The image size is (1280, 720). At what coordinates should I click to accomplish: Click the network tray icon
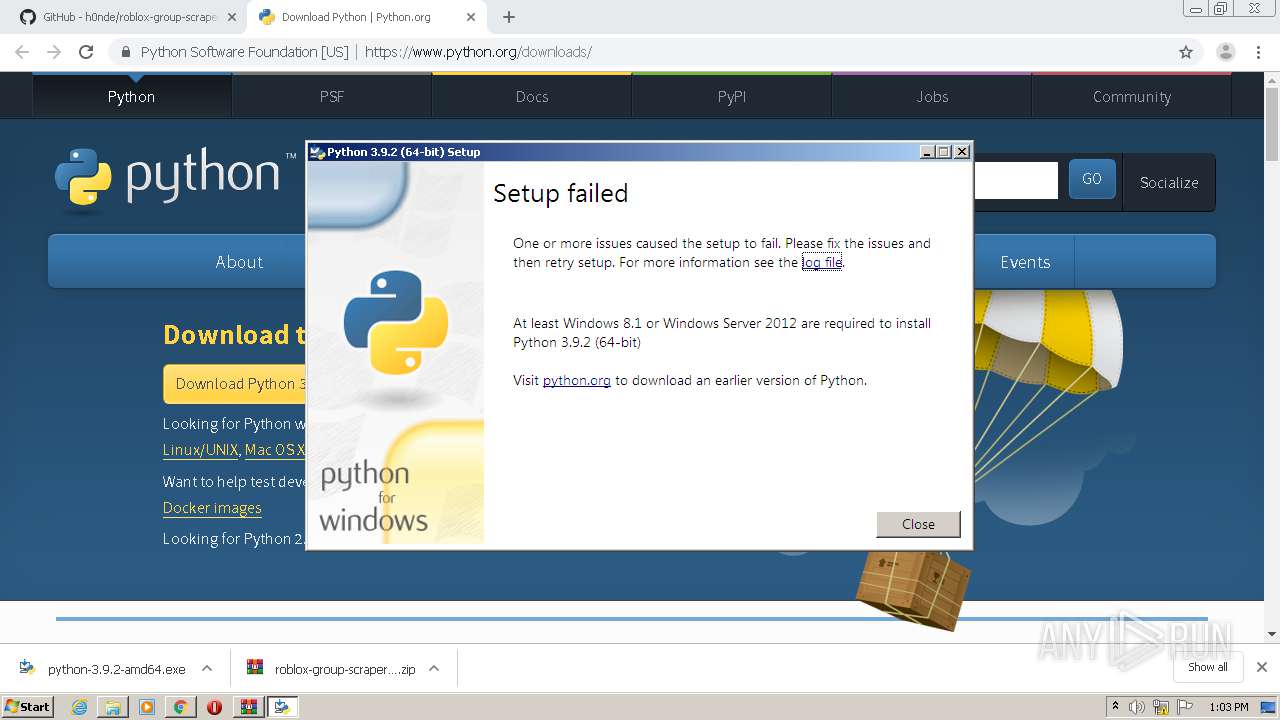pos(1161,707)
